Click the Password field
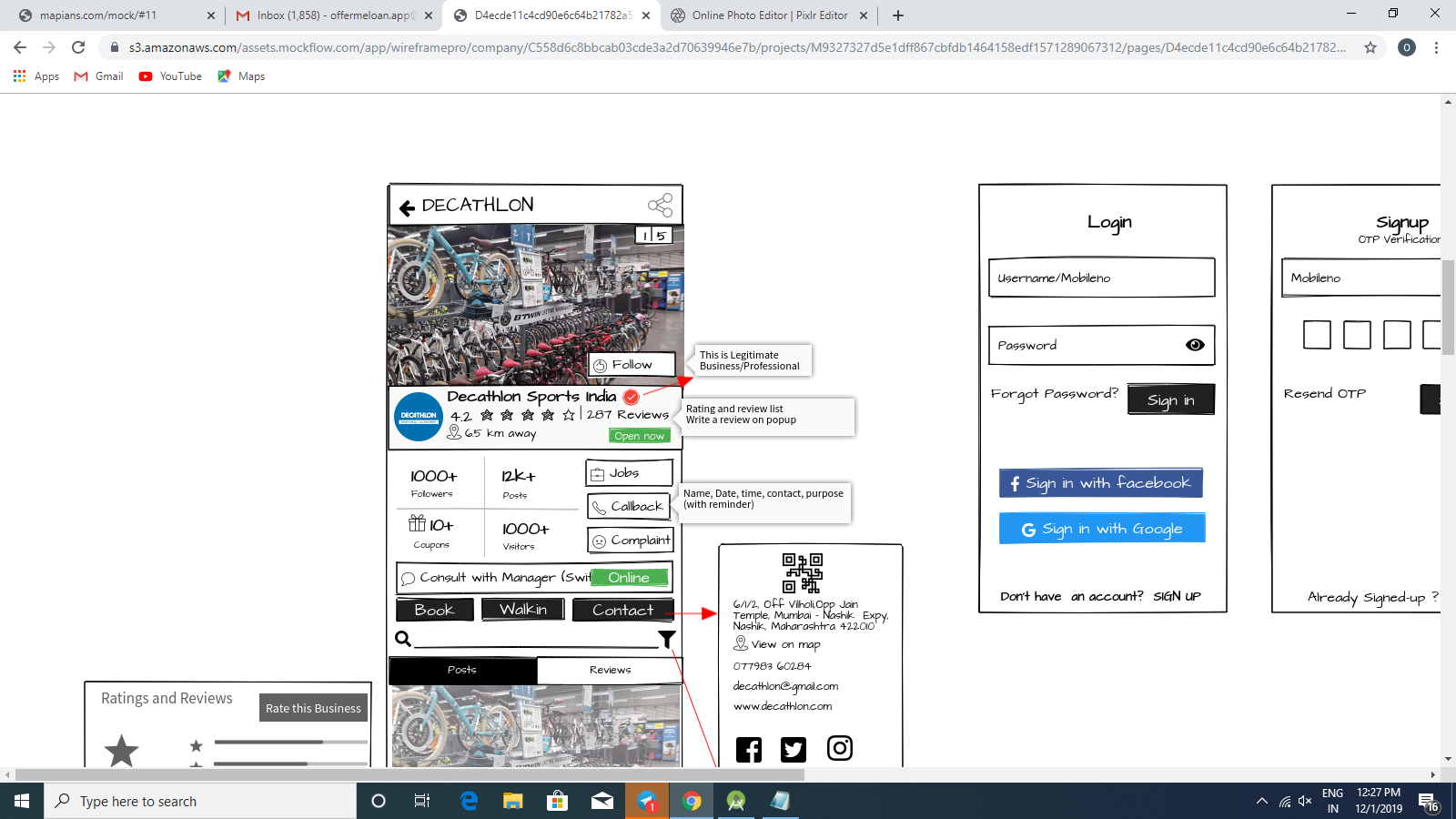Viewport: 1456px width, 819px height. [x=1102, y=345]
